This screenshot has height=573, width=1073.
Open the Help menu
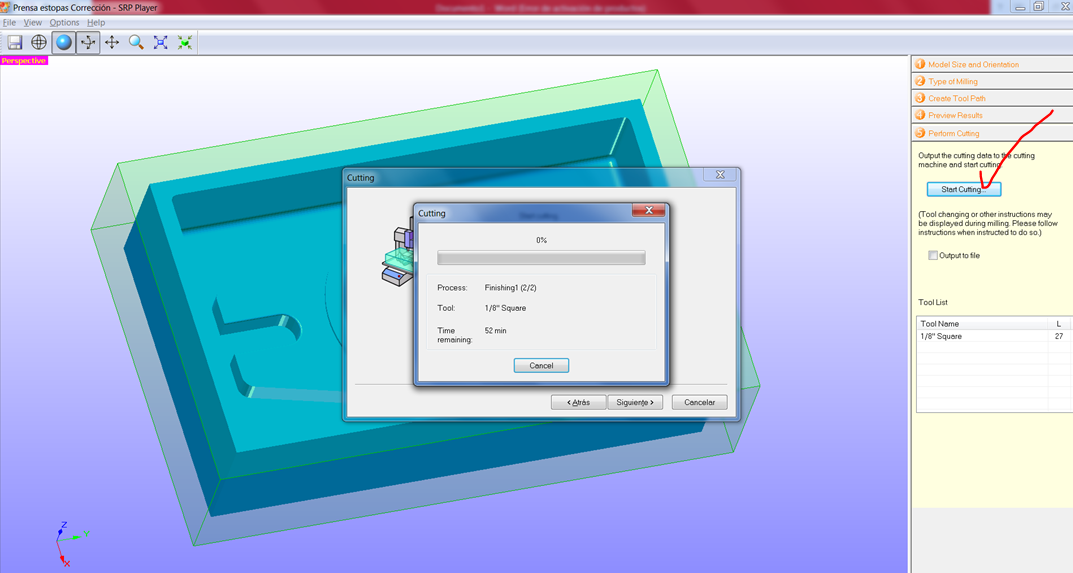(x=96, y=23)
